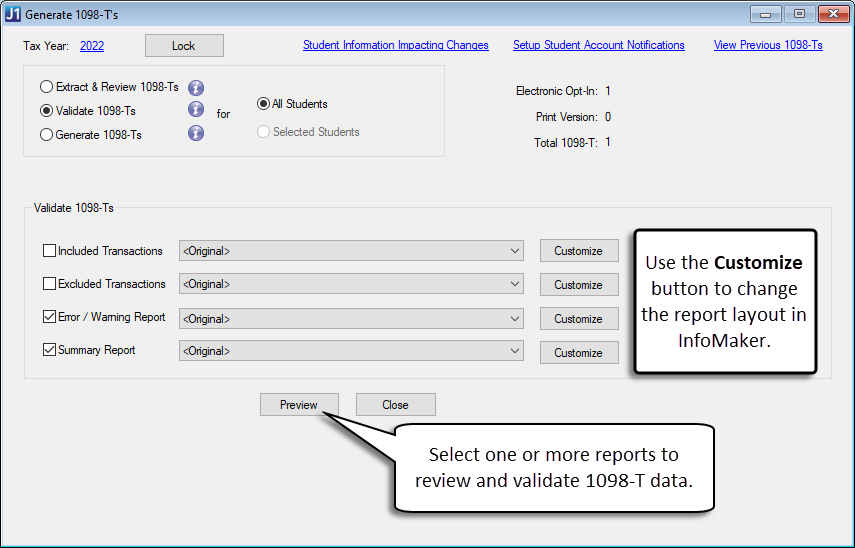The width and height of the screenshot is (855, 548).
Task: Click the View Previous 1098-Ts link
Action: point(767,45)
